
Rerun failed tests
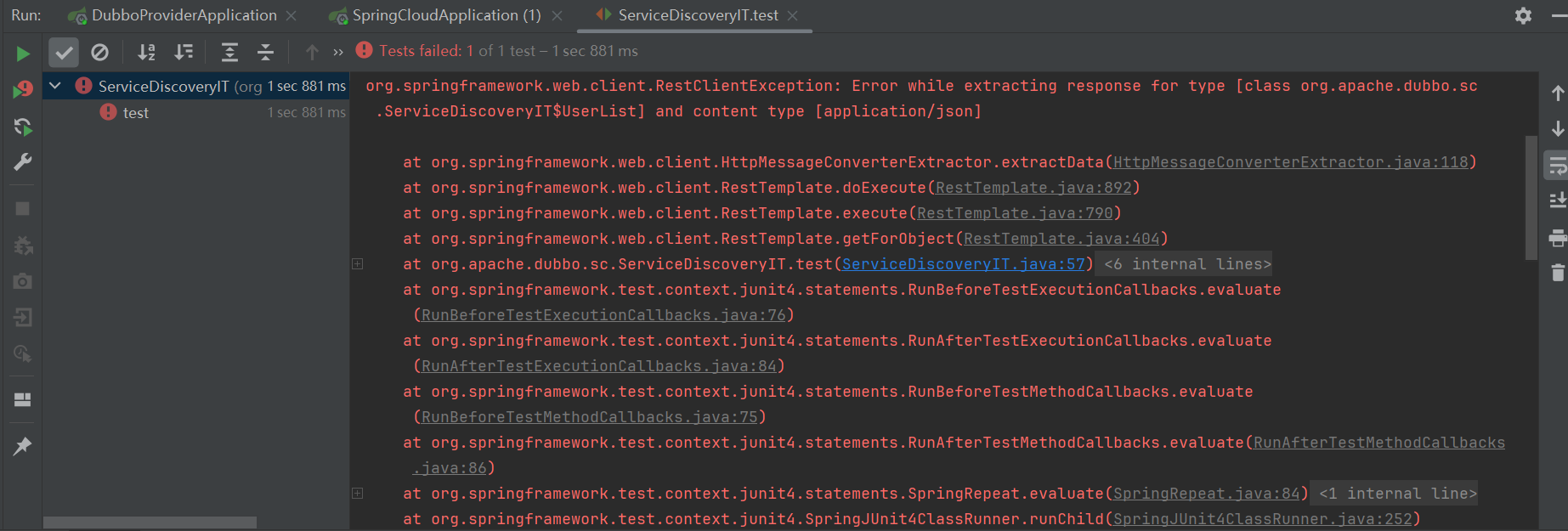click(23, 89)
